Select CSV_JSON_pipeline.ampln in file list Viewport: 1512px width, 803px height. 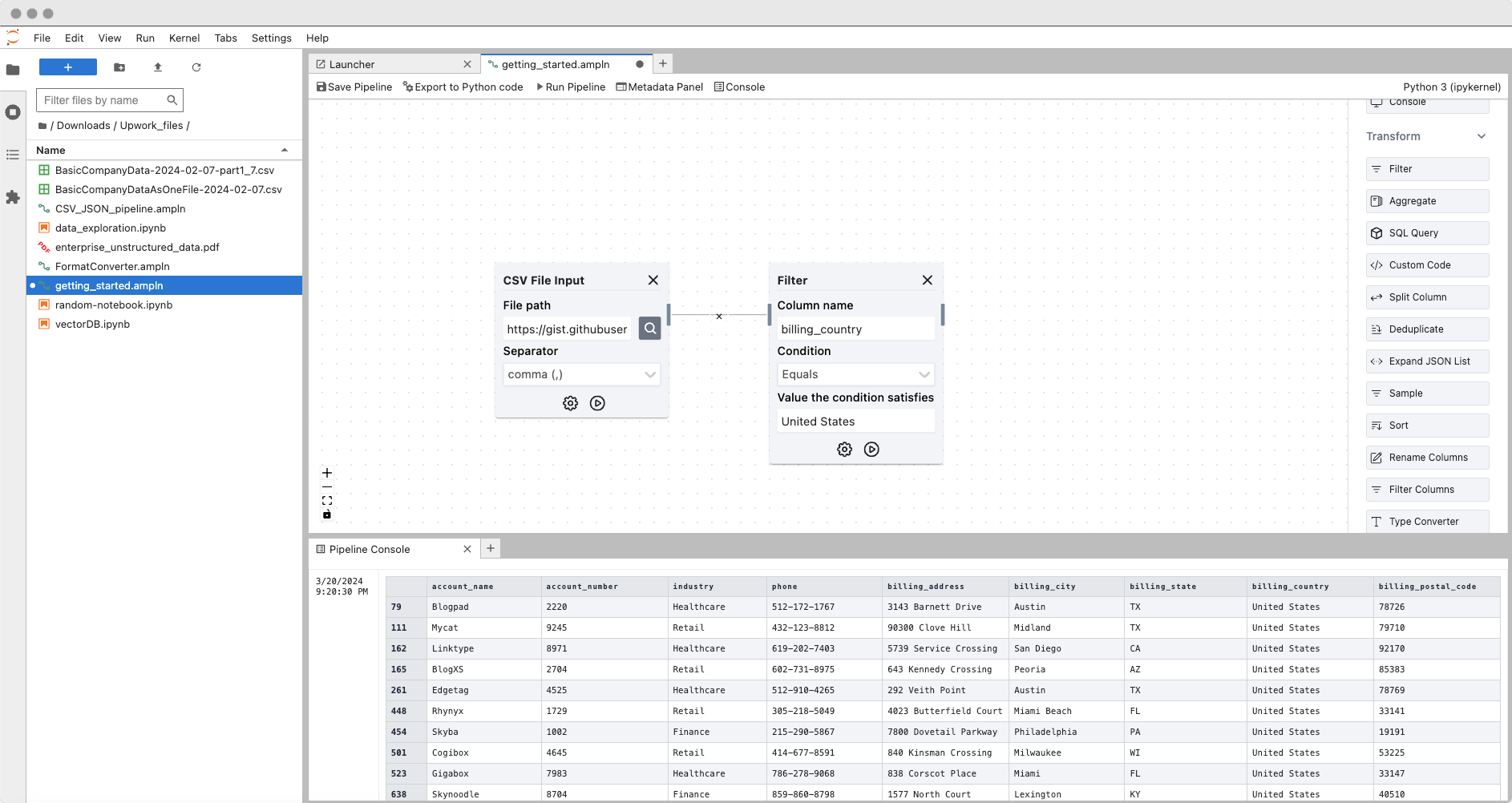[164, 208]
